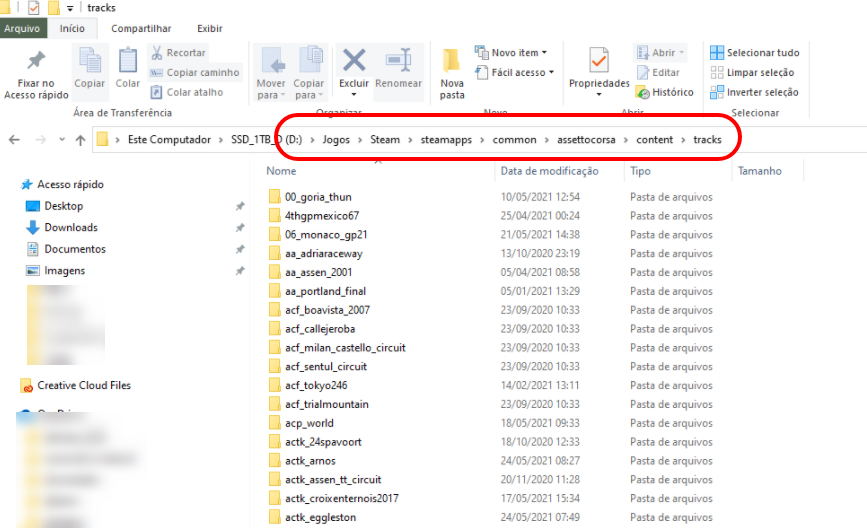Open the Fácil acesso dropdown
The width and height of the screenshot is (867, 528).
(514, 72)
